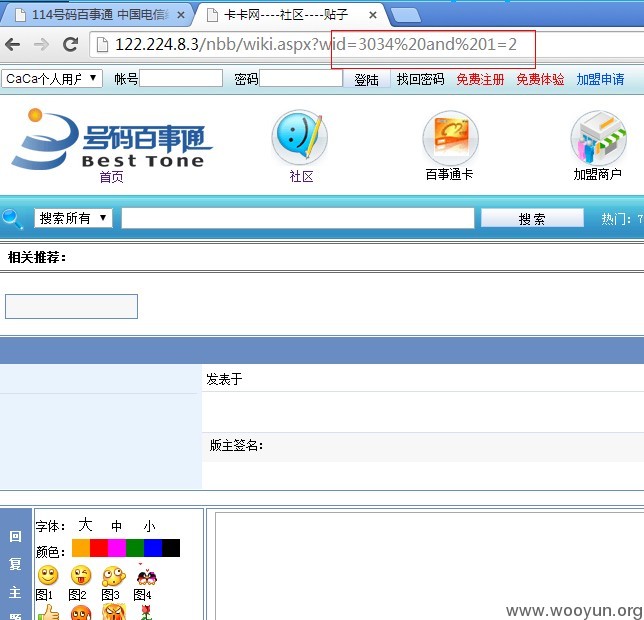Click the 百事通卡 text label
The height and width of the screenshot is (620, 644).
(449, 174)
